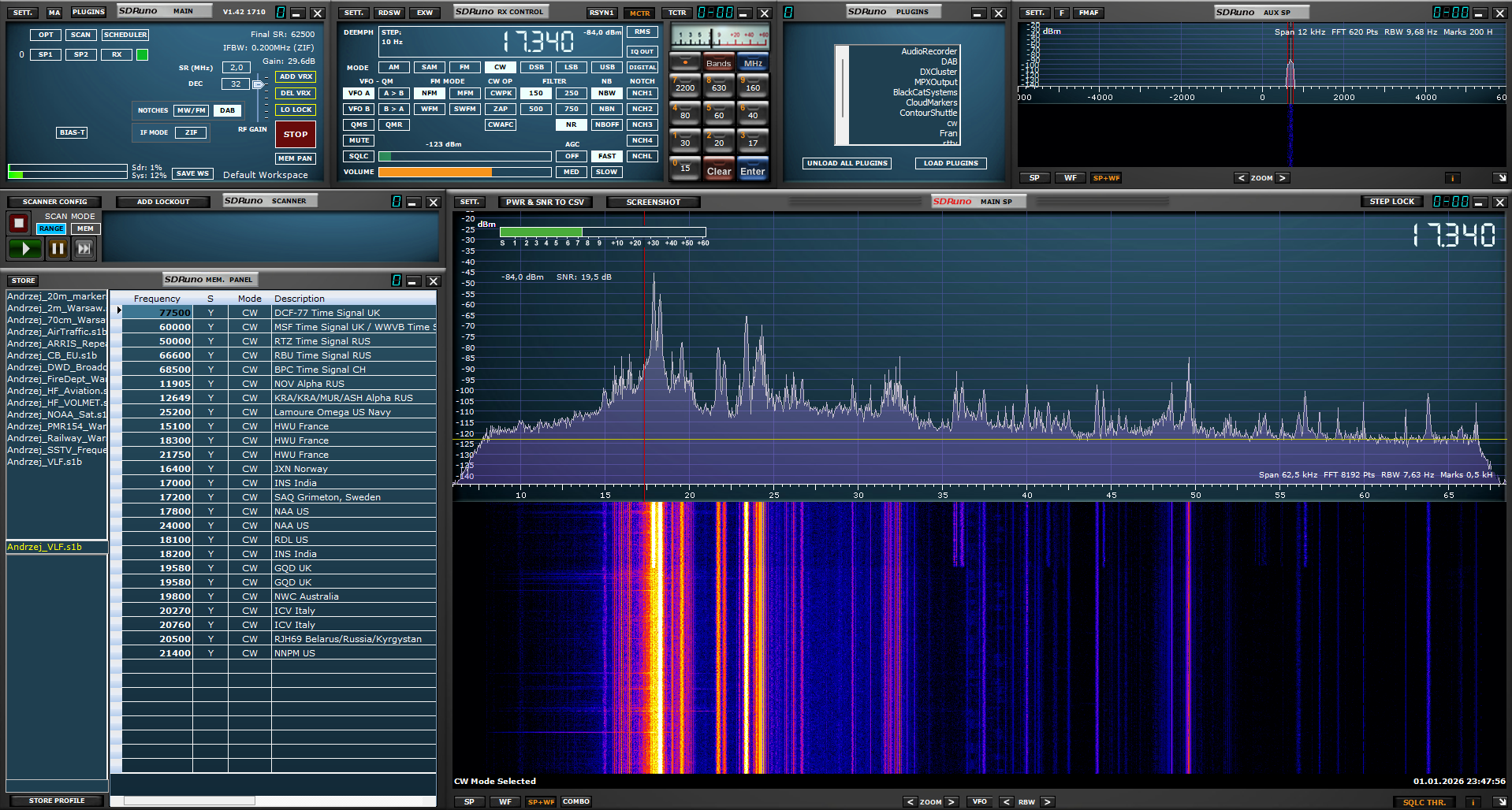Open the SR (MHz) sample rate selector

pyautogui.click(x=236, y=68)
